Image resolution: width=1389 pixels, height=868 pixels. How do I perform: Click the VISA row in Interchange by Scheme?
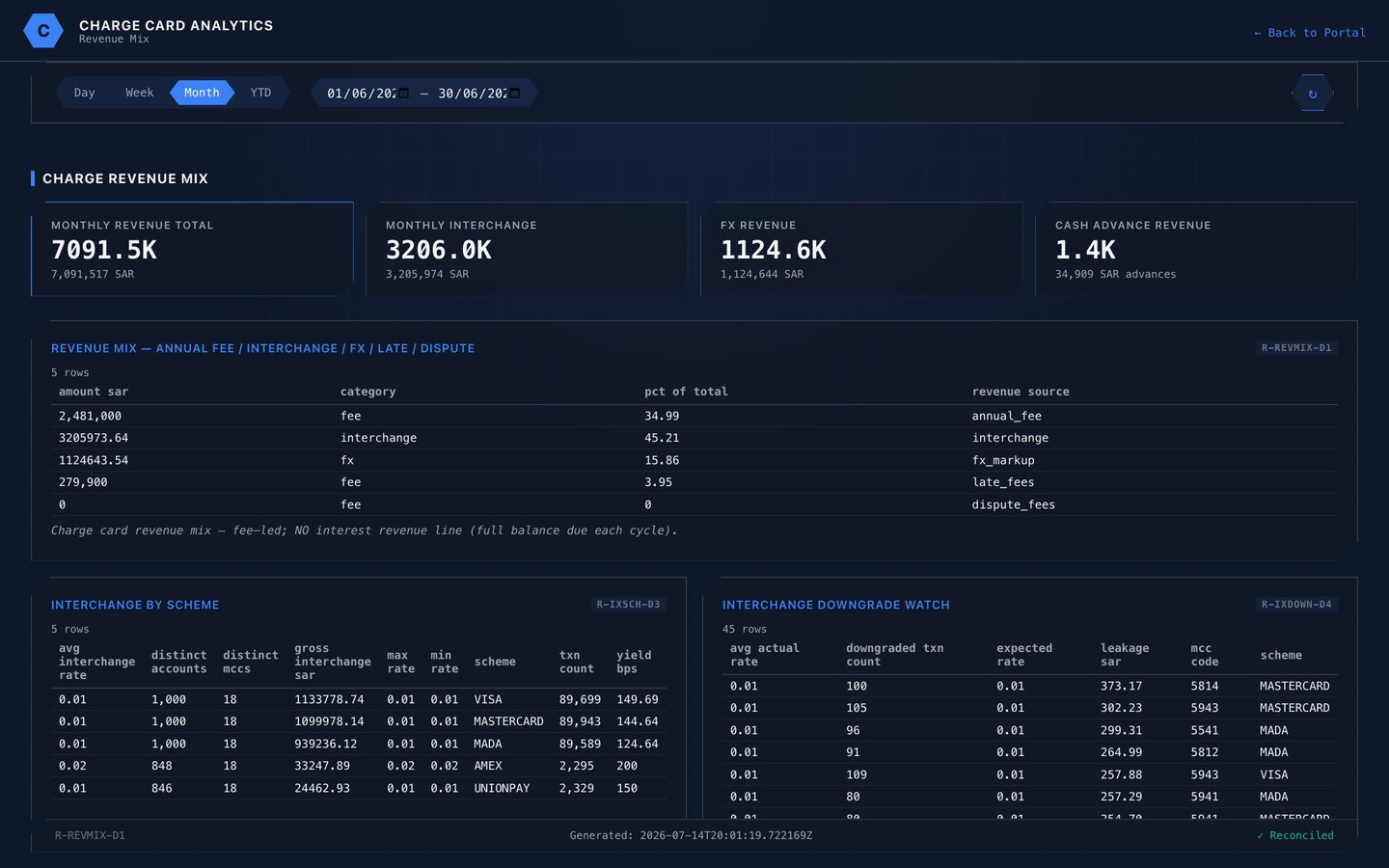pyautogui.click(x=359, y=699)
